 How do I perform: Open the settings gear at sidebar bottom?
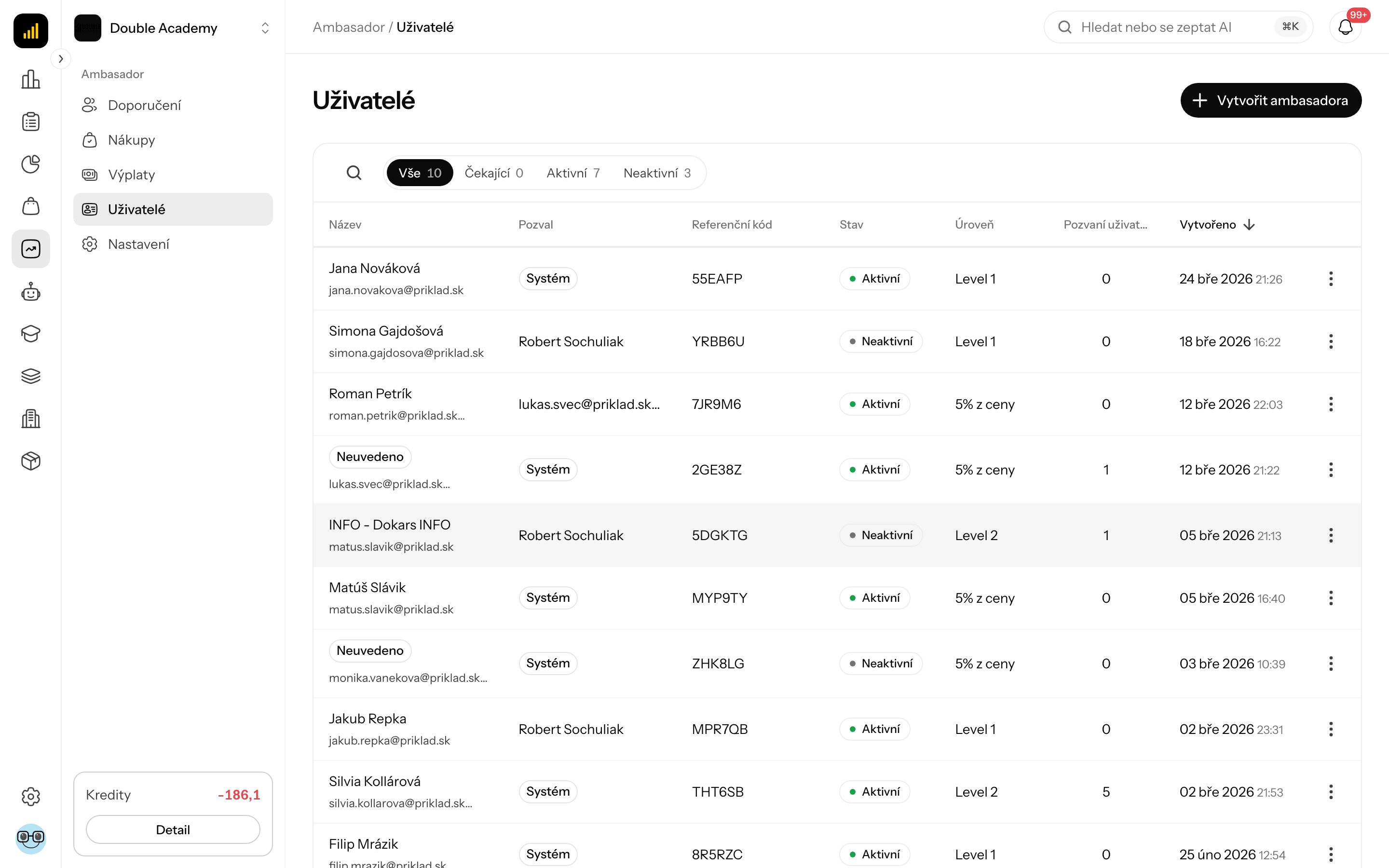pyautogui.click(x=30, y=796)
